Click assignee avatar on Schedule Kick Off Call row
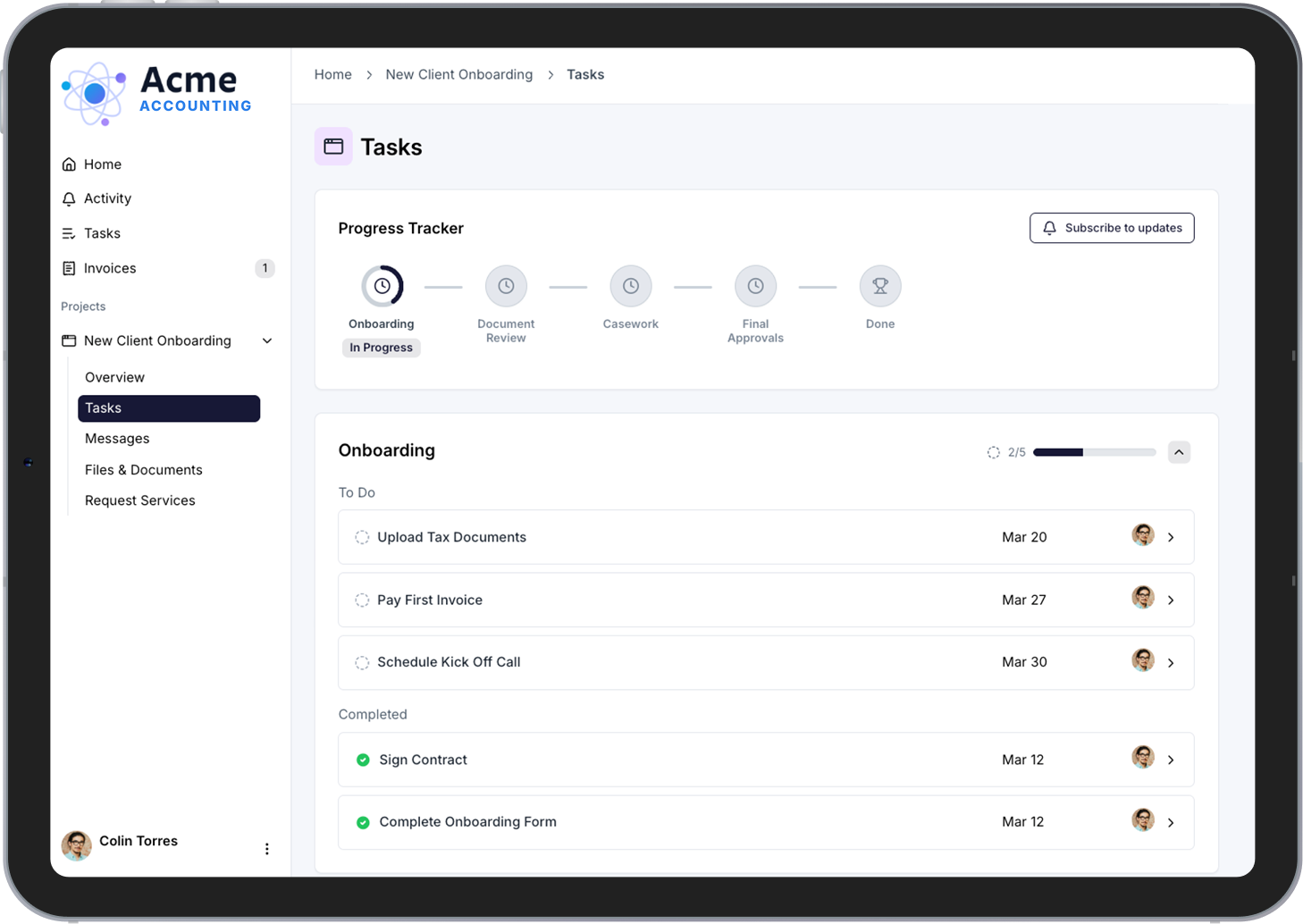 [1143, 660]
